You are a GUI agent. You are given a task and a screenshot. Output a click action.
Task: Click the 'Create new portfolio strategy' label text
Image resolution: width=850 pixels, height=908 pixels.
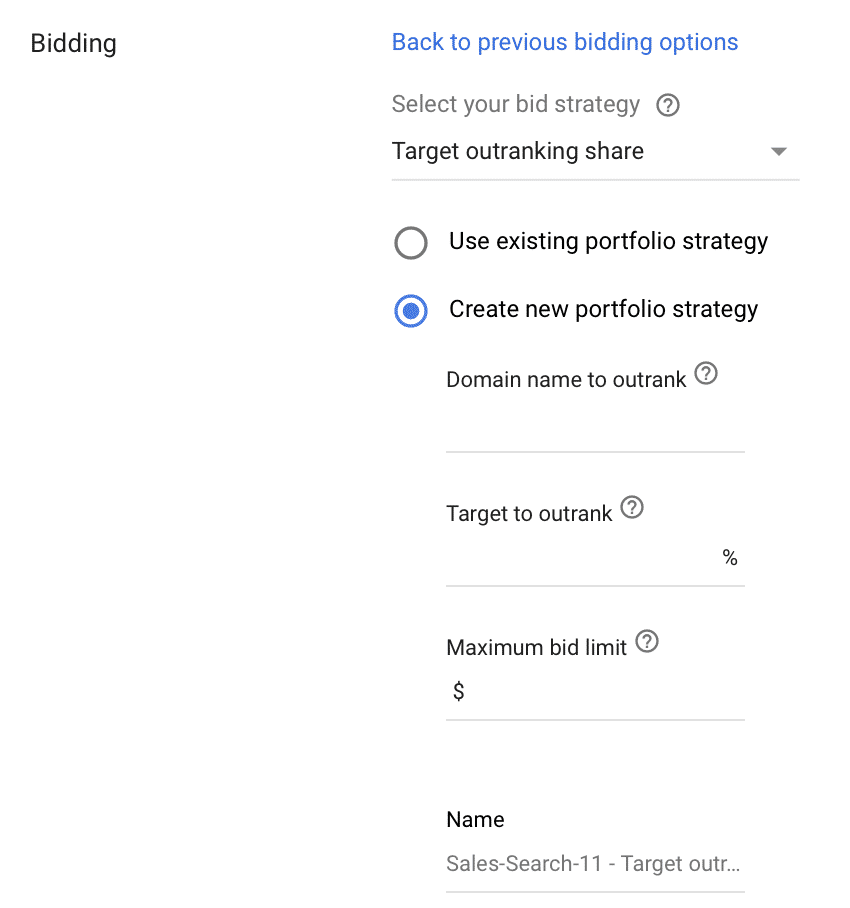[603, 309]
